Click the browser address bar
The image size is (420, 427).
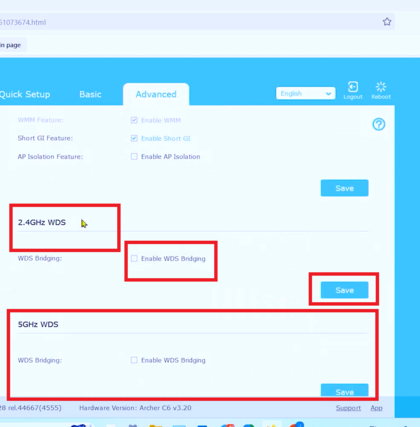click(x=197, y=22)
